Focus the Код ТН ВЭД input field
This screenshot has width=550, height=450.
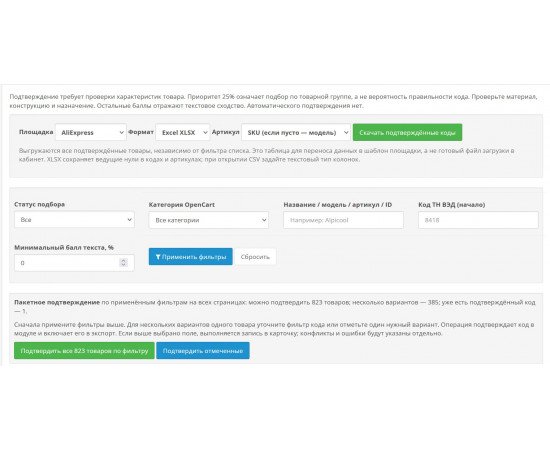pos(478,220)
